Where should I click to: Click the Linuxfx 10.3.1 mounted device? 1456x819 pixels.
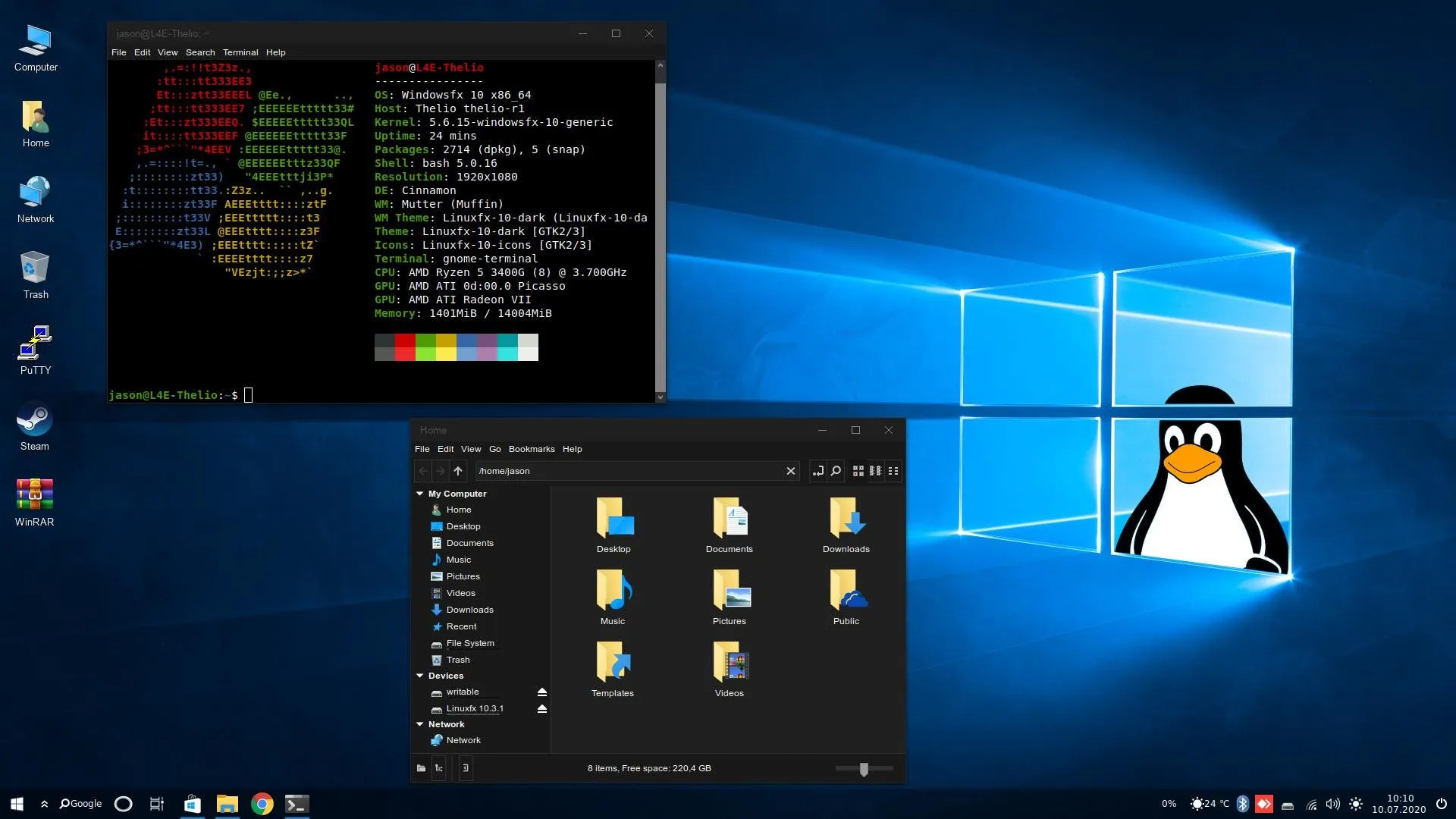475,708
